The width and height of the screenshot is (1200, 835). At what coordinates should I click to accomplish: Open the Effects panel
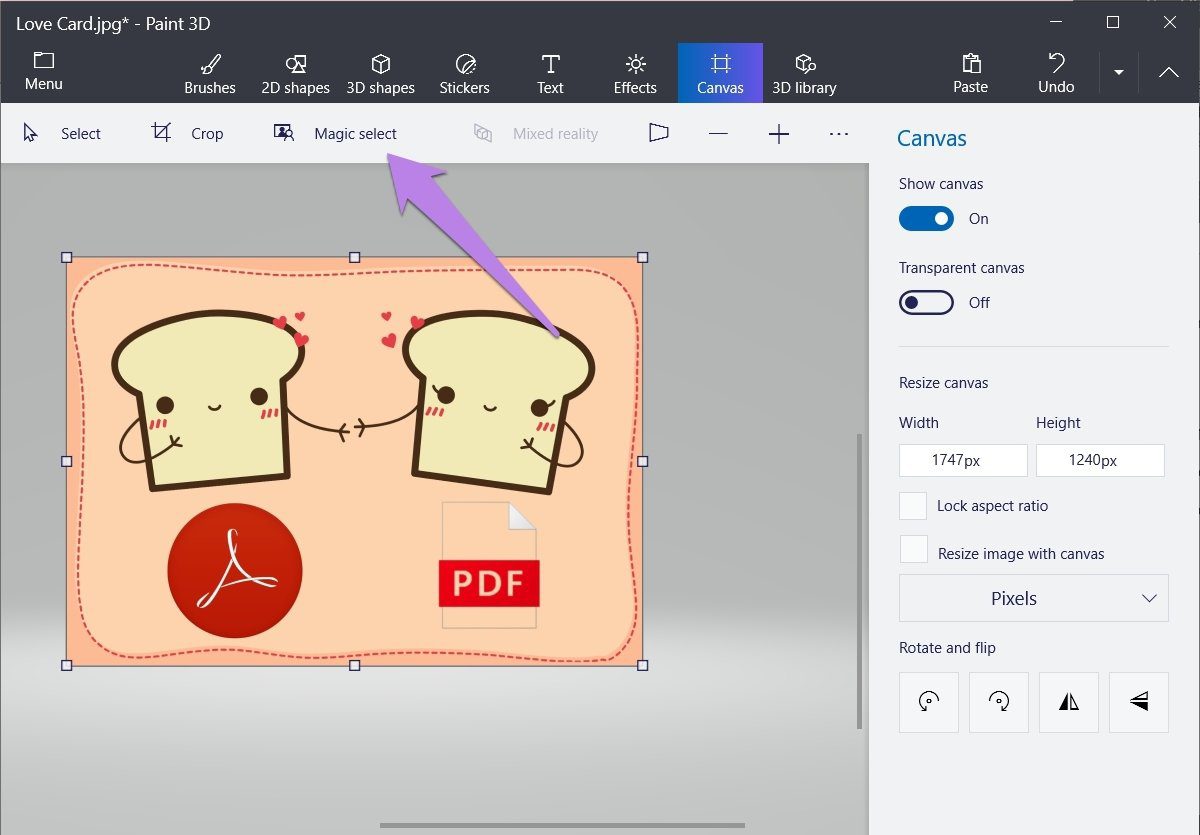pos(635,74)
